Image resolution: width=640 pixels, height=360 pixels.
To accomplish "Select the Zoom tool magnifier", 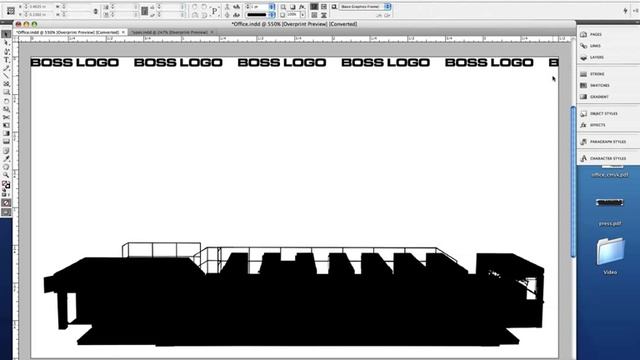I will click(6, 175).
